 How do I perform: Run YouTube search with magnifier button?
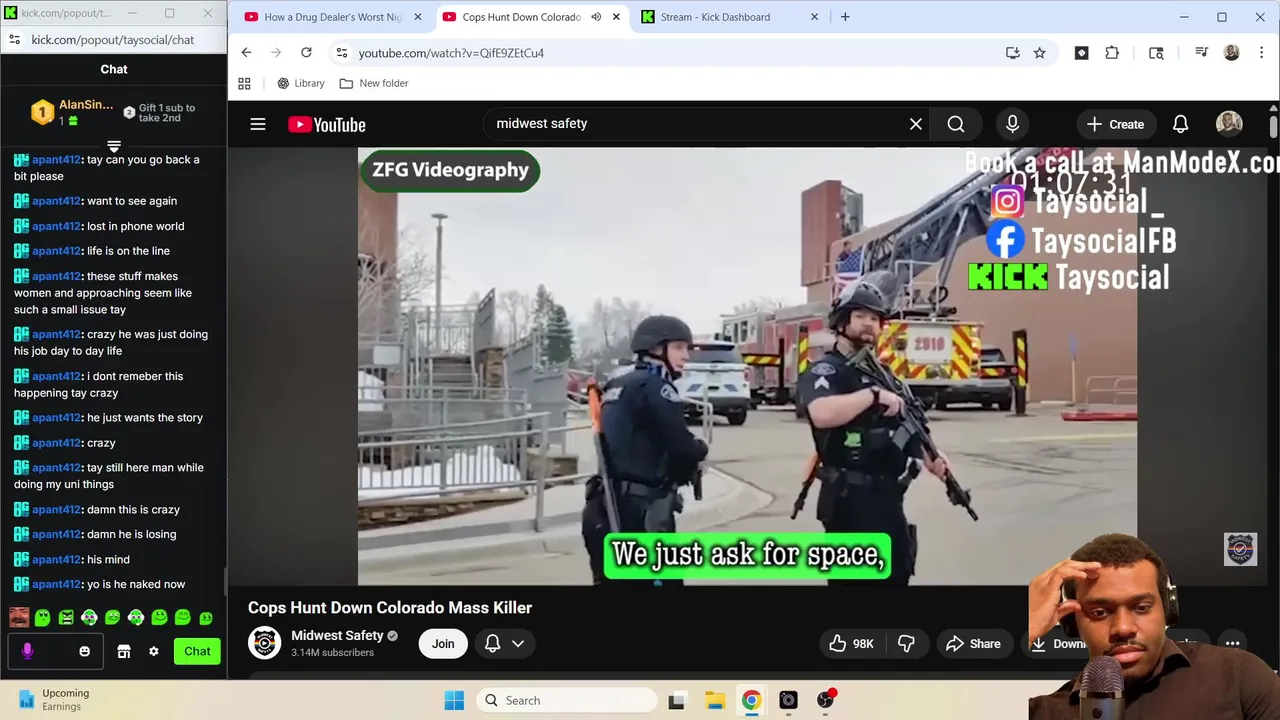(956, 124)
